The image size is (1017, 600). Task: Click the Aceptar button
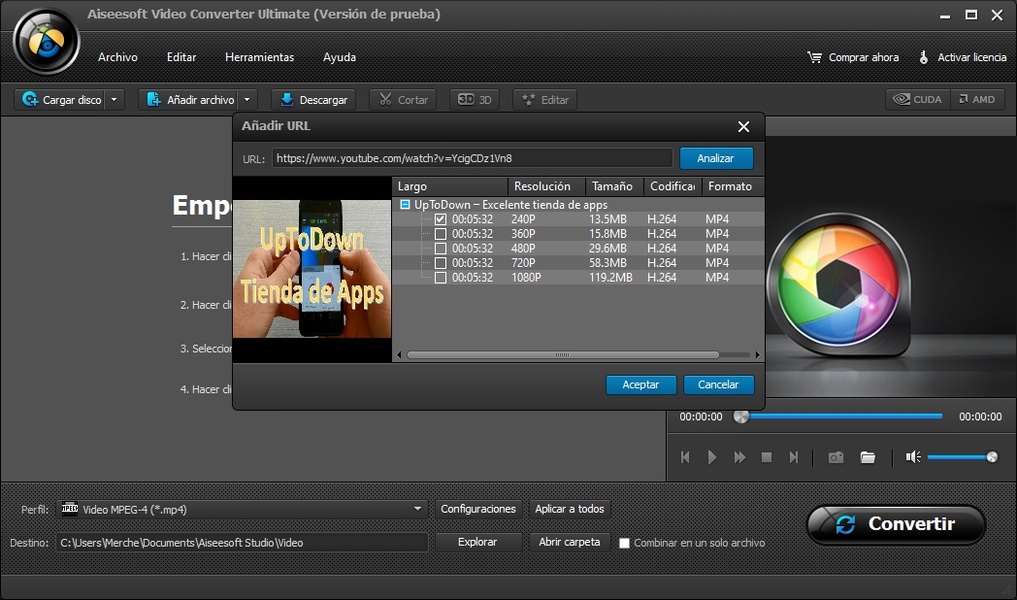[641, 385]
